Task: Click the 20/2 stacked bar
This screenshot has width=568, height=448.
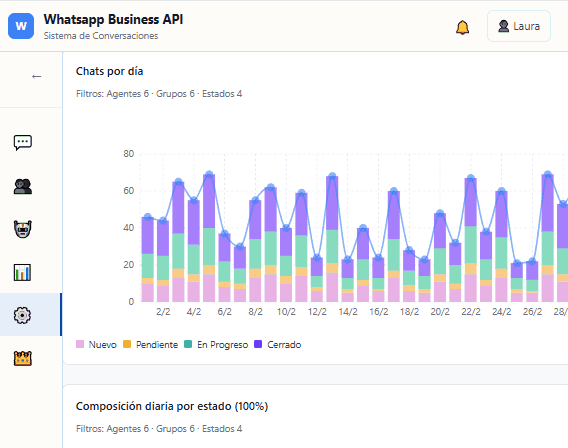Action: click(x=440, y=258)
